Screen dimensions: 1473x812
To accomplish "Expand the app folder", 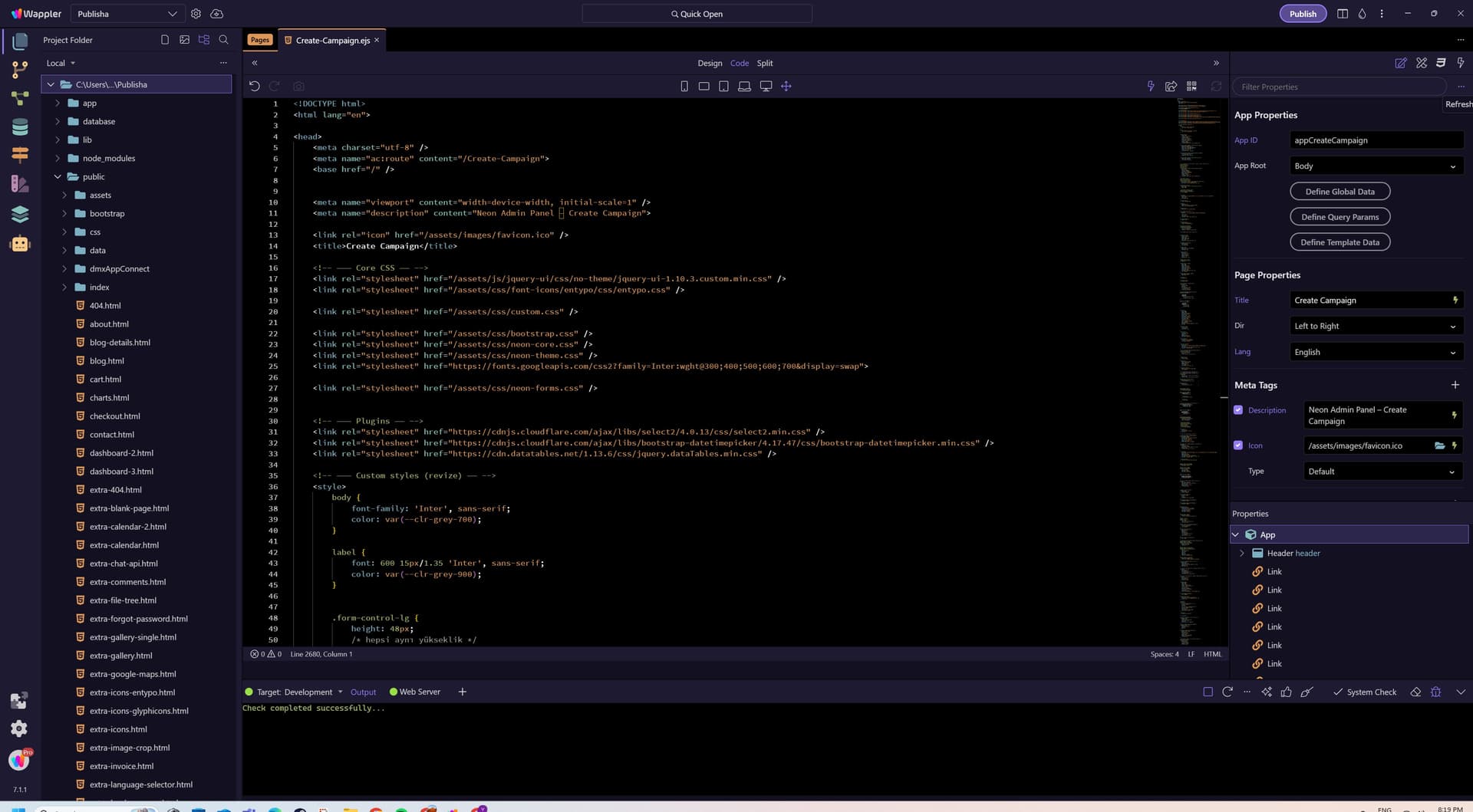I will (58, 104).
